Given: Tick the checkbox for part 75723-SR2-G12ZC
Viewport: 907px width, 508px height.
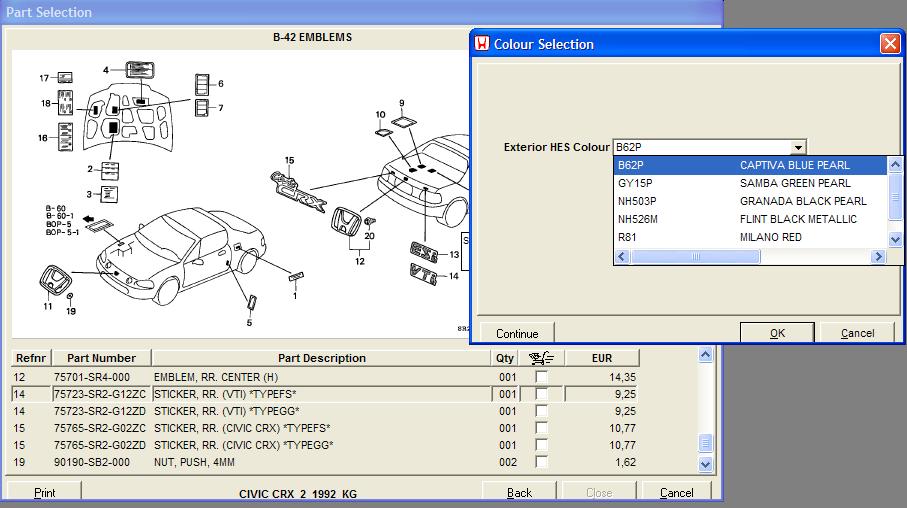Looking at the screenshot, I should pyautogui.click(x=541, y=394).
